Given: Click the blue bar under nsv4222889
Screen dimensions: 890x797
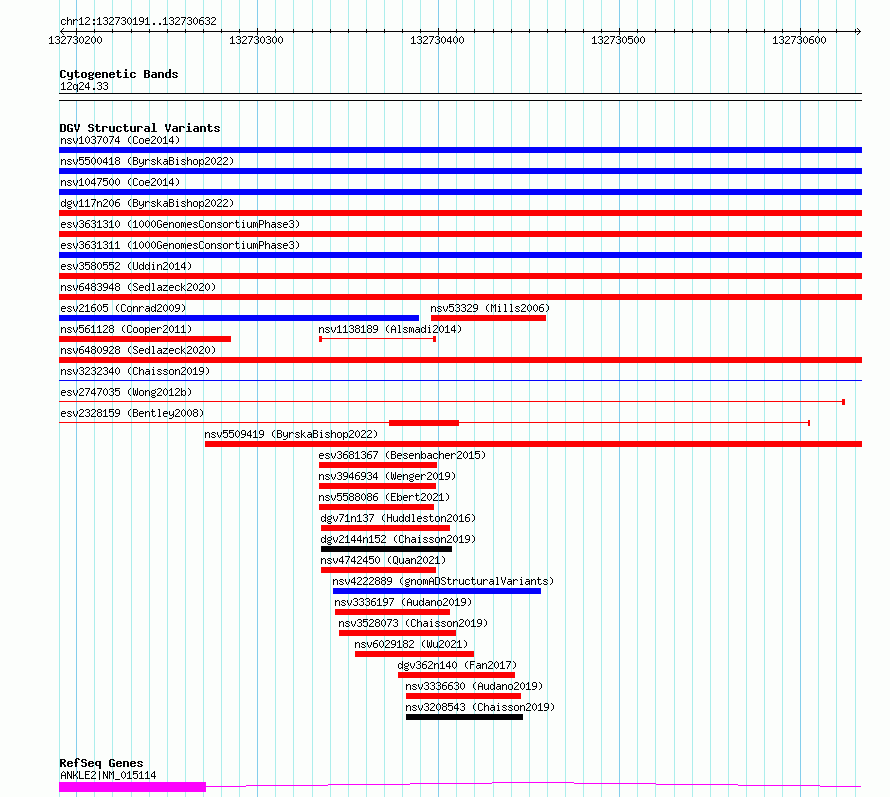Looking at the screenshot, I should click(437, 591).
